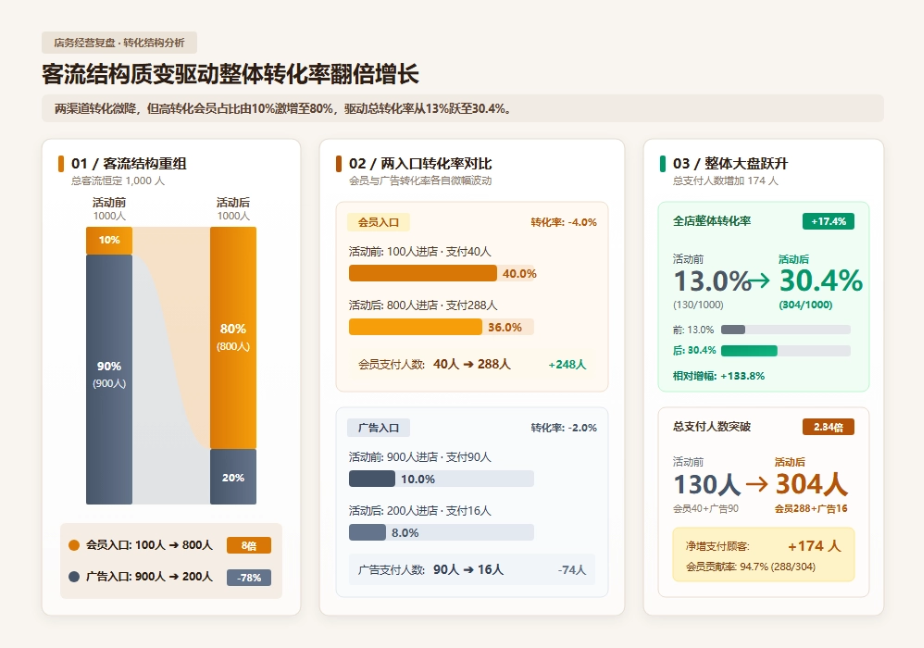
Task: Select the 广告入口 tag label
Action: click(378, 428)
